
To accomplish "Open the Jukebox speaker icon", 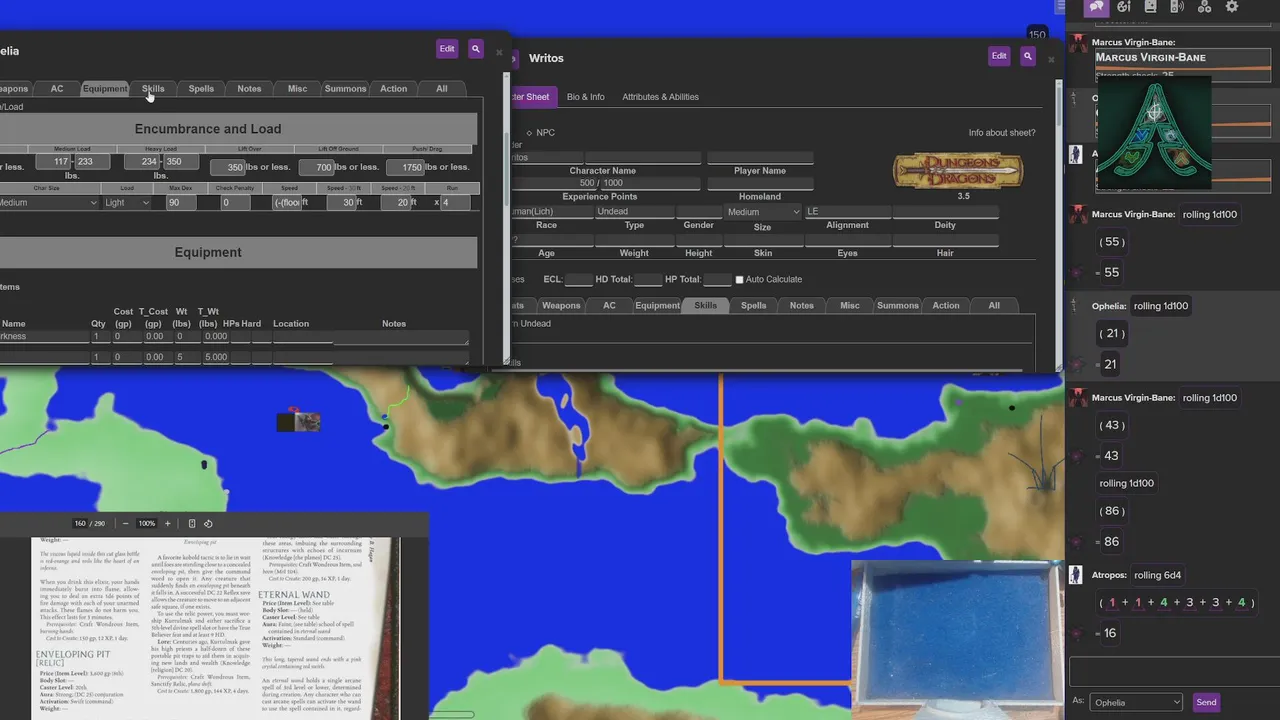I will tap(1177, 7).
